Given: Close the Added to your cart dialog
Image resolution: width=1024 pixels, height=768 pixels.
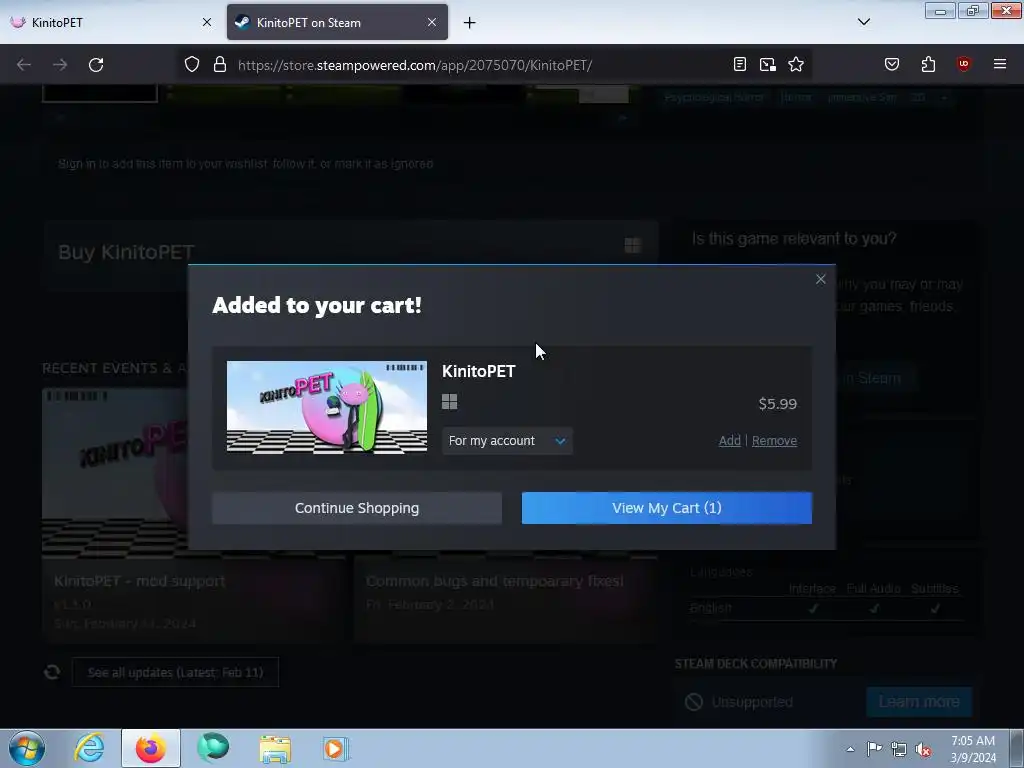Looking at the screenshot, I should [x=820, y=280].
